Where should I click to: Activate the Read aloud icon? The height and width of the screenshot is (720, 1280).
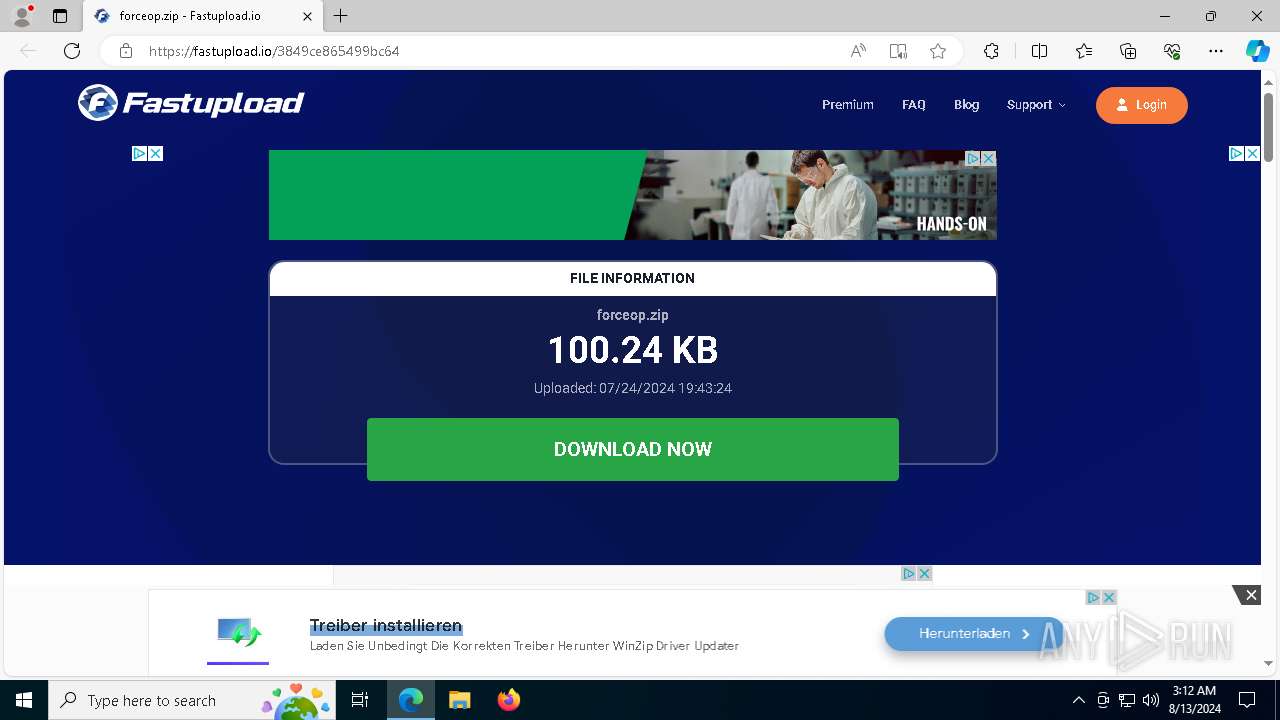pyautogui.click(x=858, y=51)
